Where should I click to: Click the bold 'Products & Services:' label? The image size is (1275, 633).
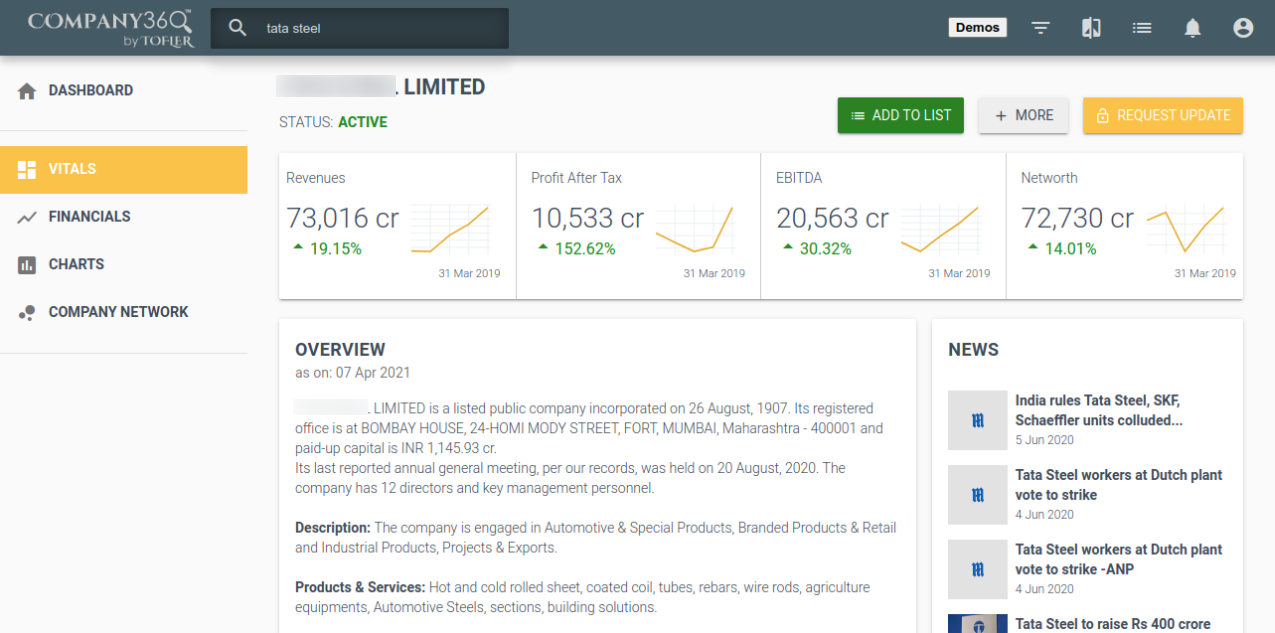coord(360,587)
